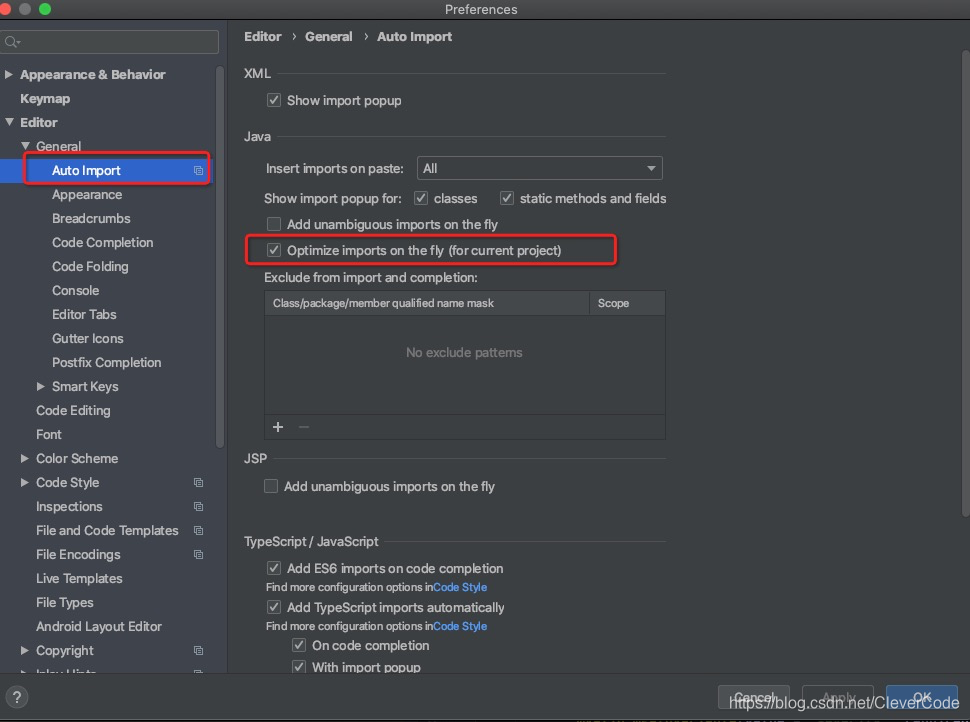Screen dimensions: 970x722
Task: Click Class/package/member qualified name mask header
Action: pos(427,303)
